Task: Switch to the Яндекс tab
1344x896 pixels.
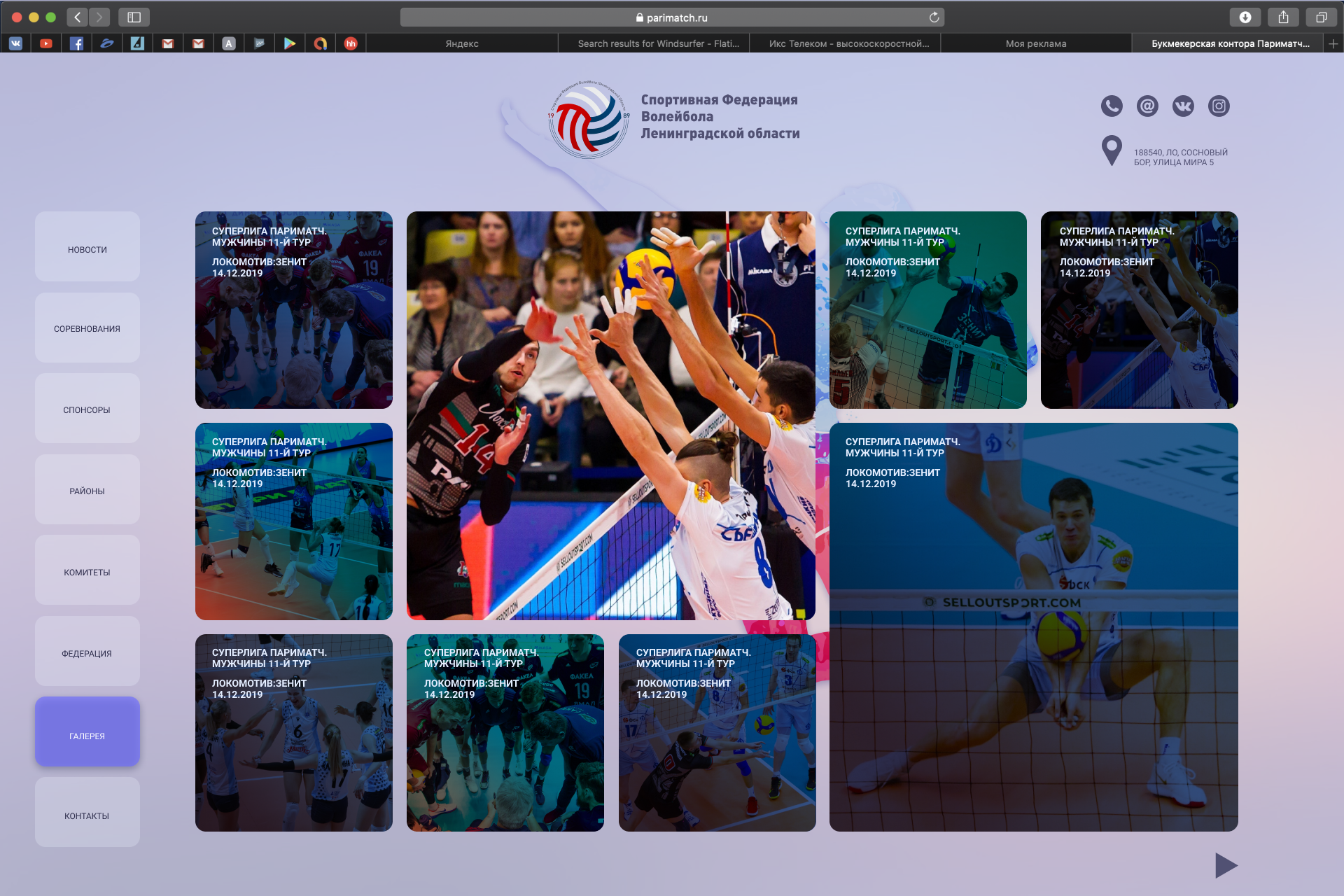Action: click(x=462, y=43)
